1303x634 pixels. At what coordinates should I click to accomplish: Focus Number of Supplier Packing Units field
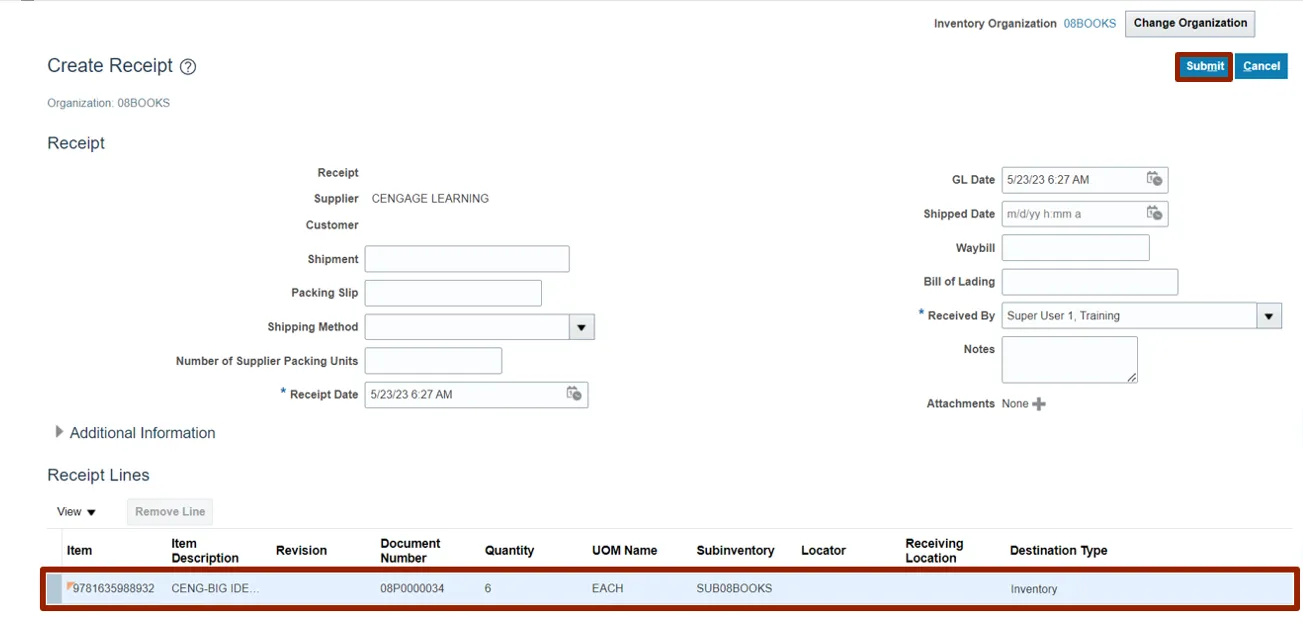(x=433, y=361)
